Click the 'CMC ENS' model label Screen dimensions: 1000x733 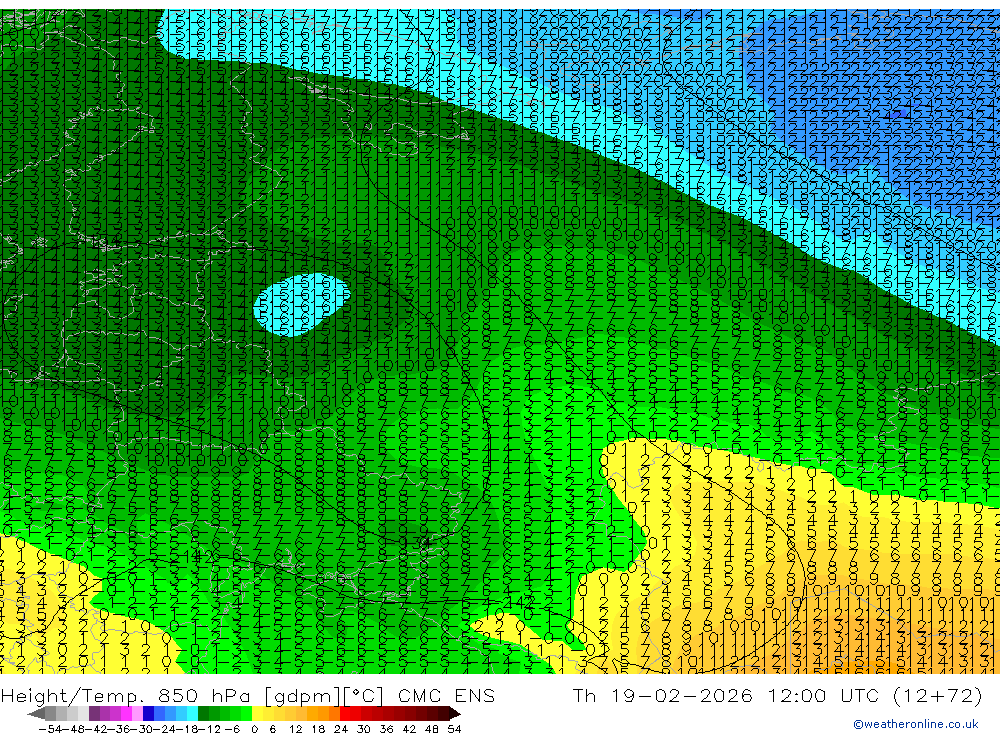coord(446,695)
